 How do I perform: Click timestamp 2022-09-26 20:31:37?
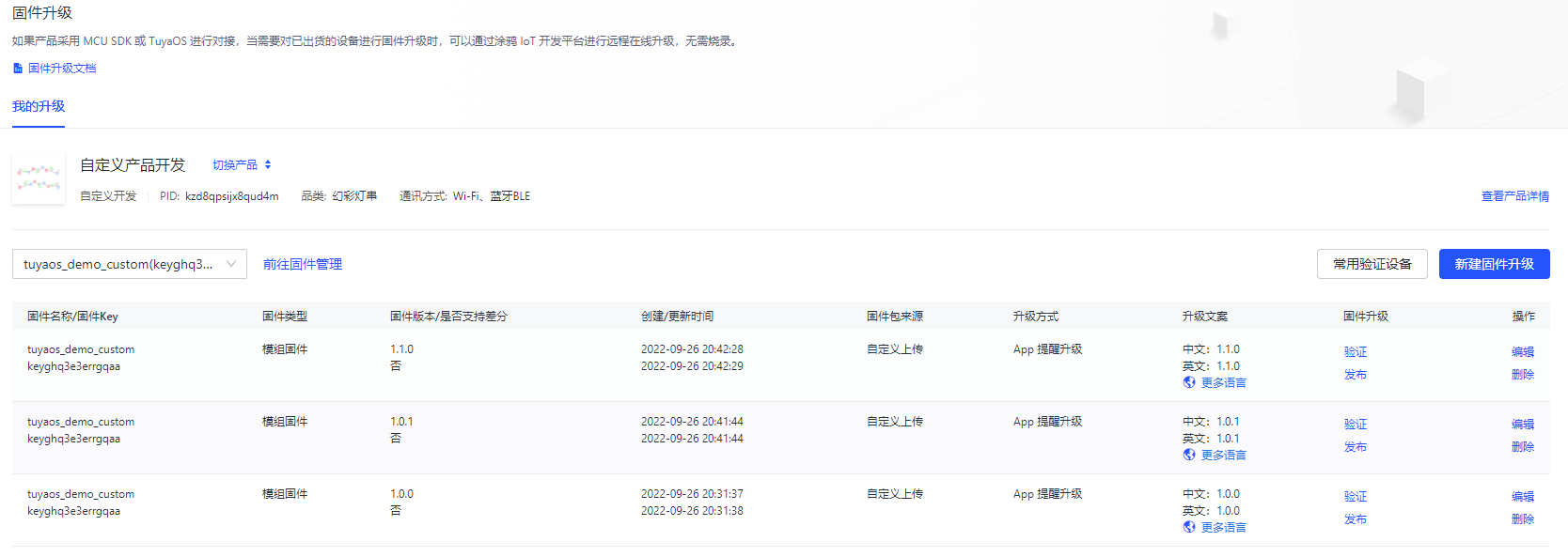click(692, 494)
